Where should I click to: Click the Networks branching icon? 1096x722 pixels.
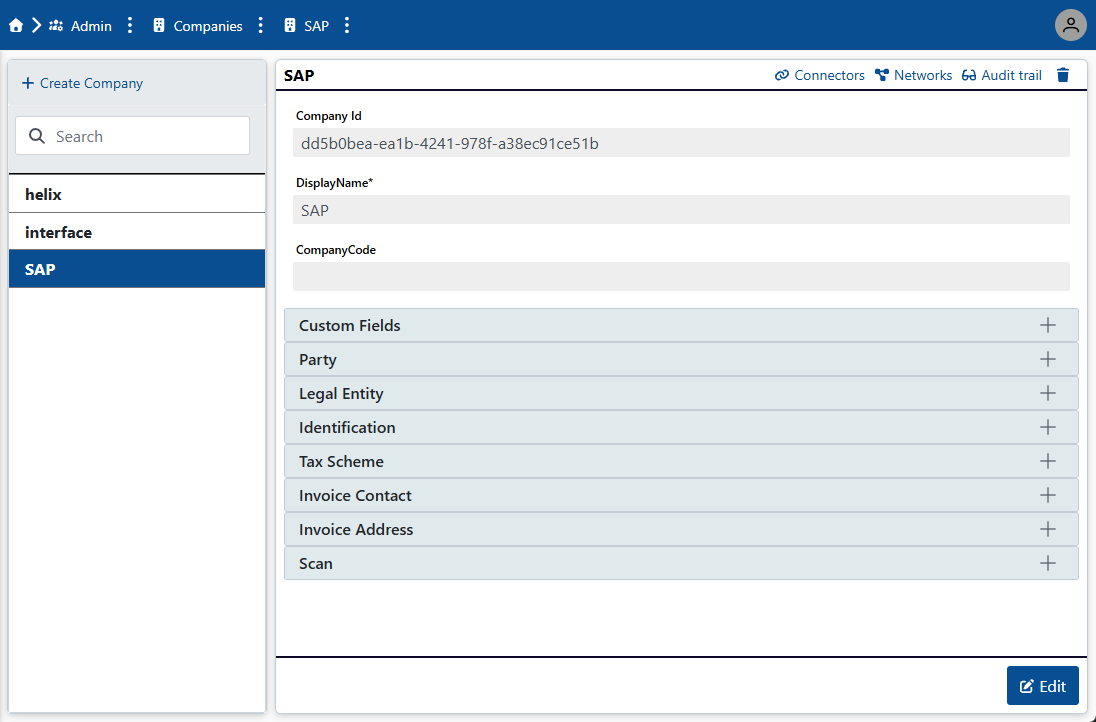tap(883, 74)
